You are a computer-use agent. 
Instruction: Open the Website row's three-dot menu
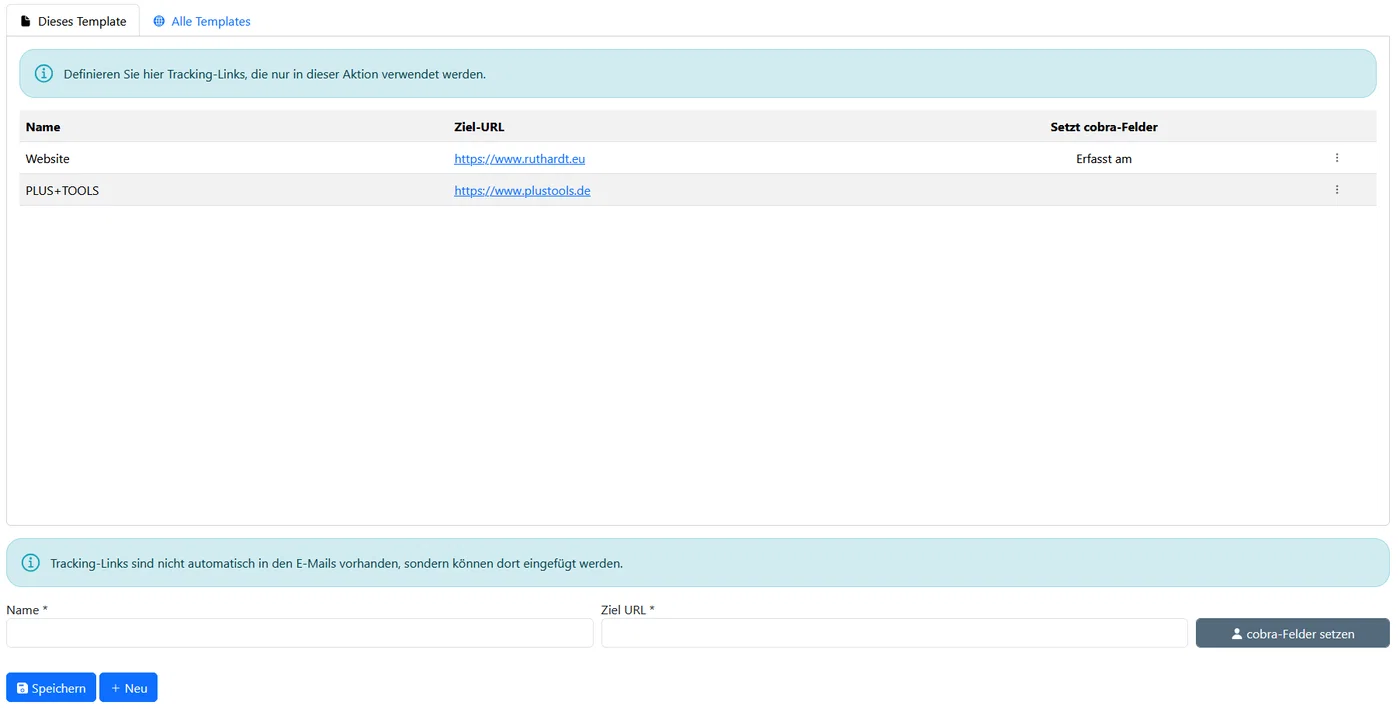[x=1336, y=158]
